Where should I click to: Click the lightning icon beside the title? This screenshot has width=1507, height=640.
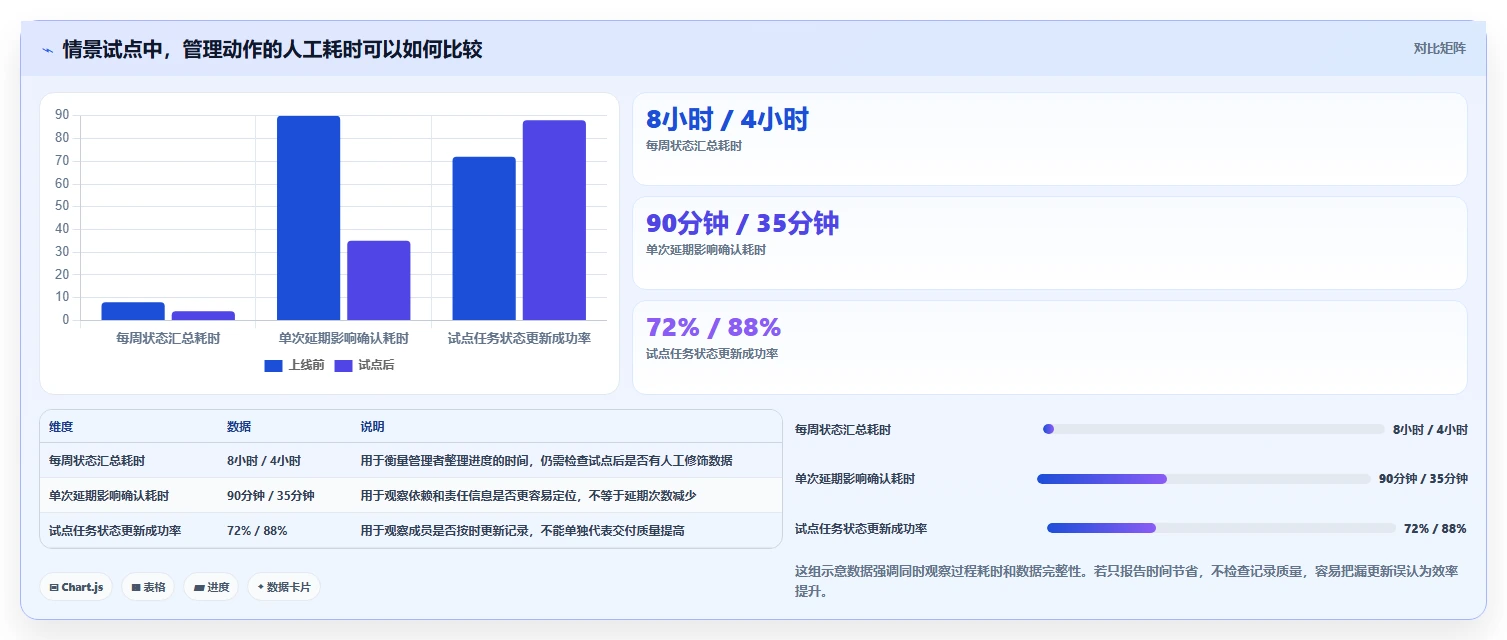(x=47, y=50)
